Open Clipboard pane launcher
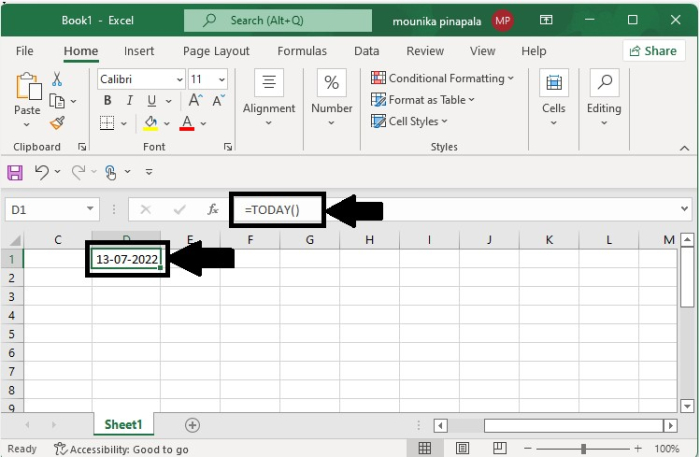The height and width of the screenshot is (457, 700). (x=82, y=147)
